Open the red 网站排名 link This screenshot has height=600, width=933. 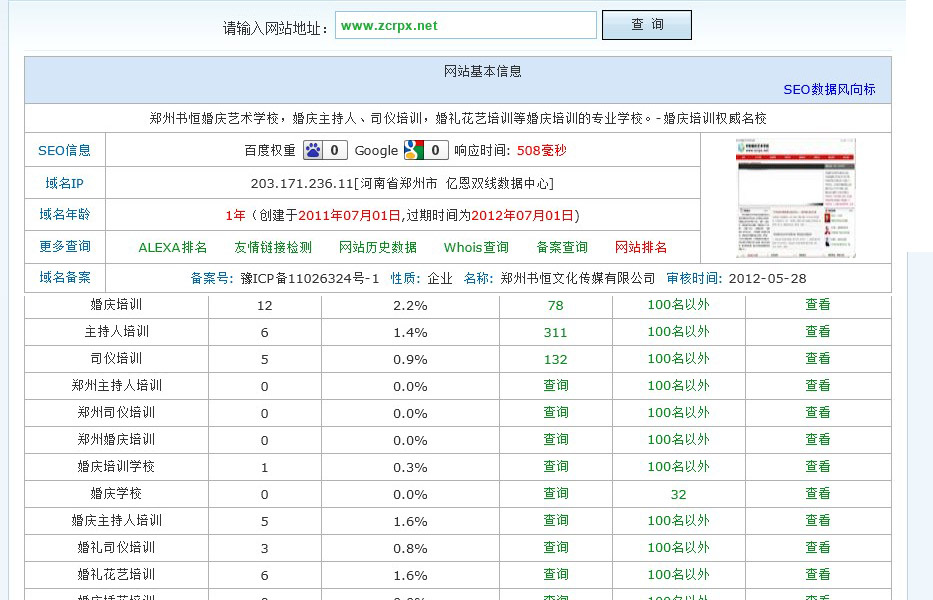641,247
